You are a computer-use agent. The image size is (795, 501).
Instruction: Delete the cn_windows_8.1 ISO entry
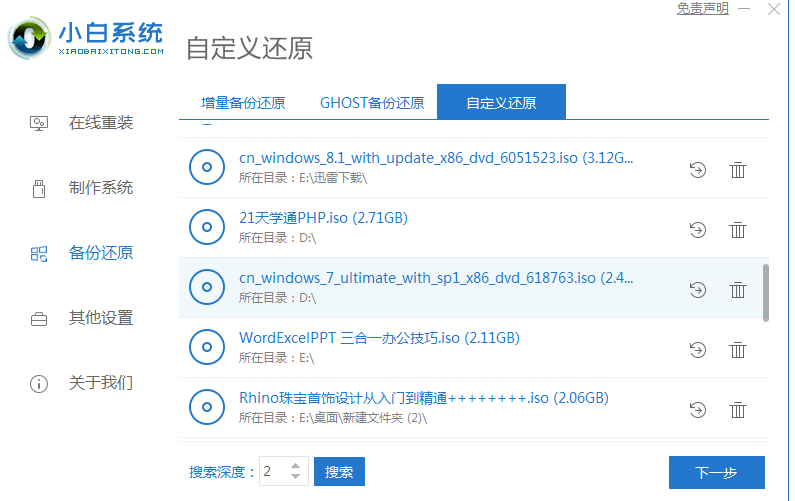[738, 169]
